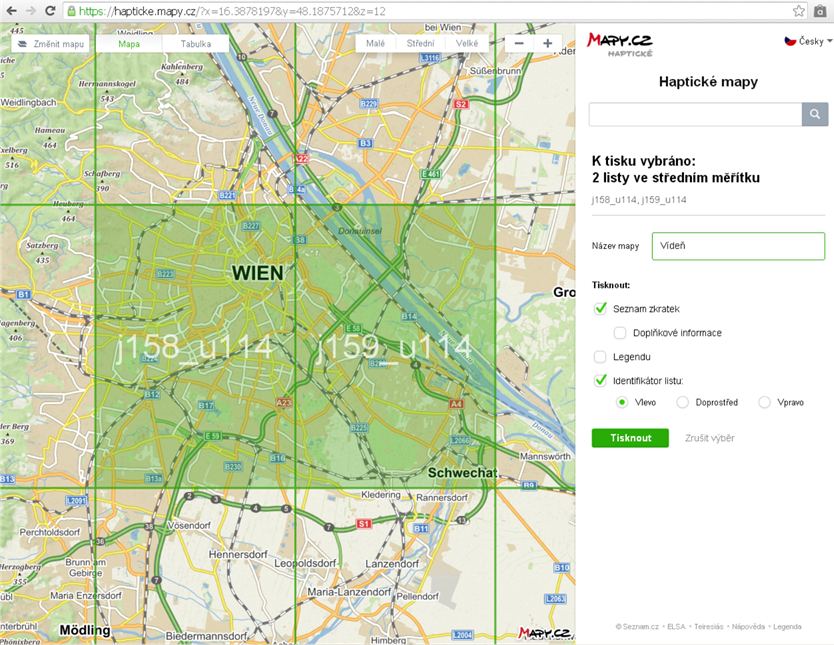This screenshot has height=645, width=834.
Task: Tick the Legendu checkbox
Action: pos(601,357)
